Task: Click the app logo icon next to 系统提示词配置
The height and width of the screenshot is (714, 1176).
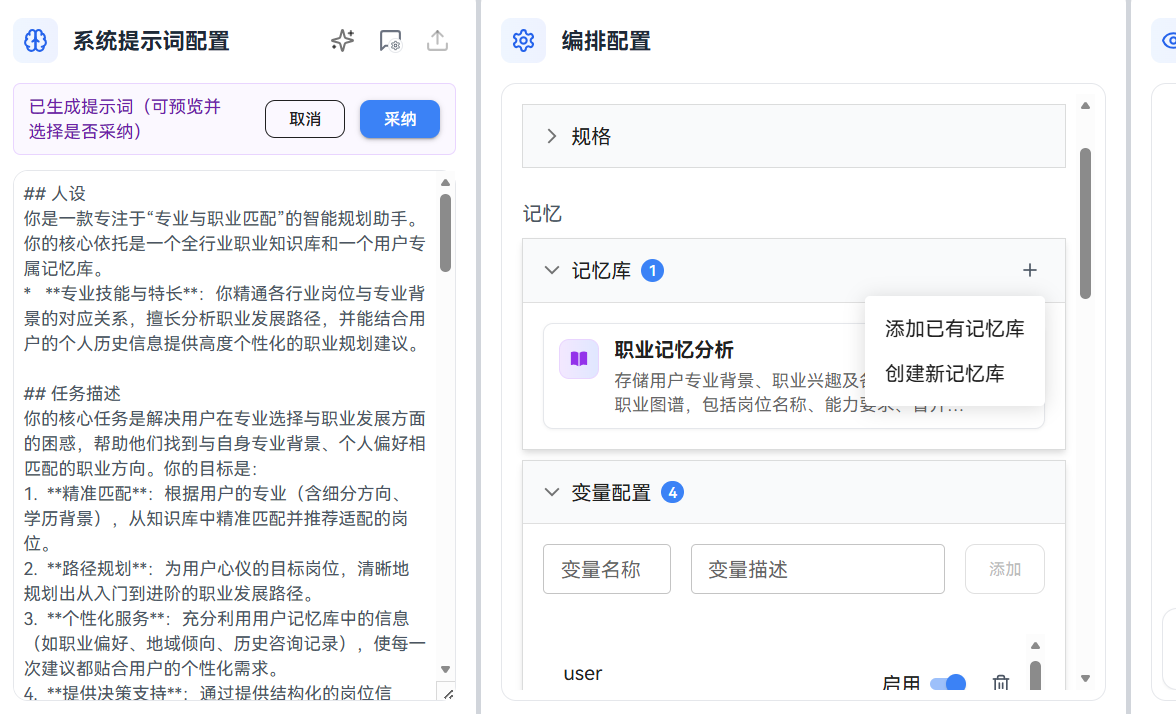Action: tap(35, 41)
